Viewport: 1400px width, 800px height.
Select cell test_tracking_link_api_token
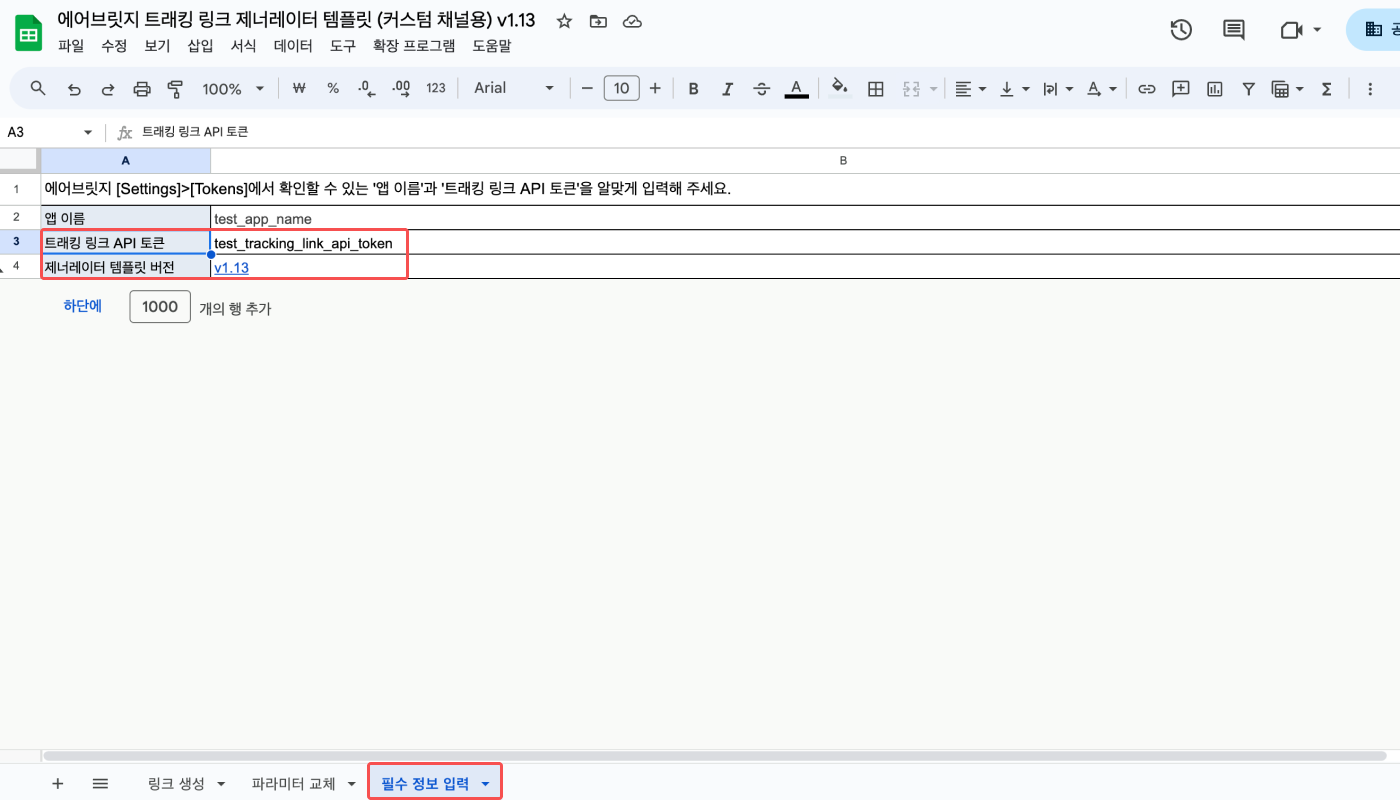tap(805, 242)
